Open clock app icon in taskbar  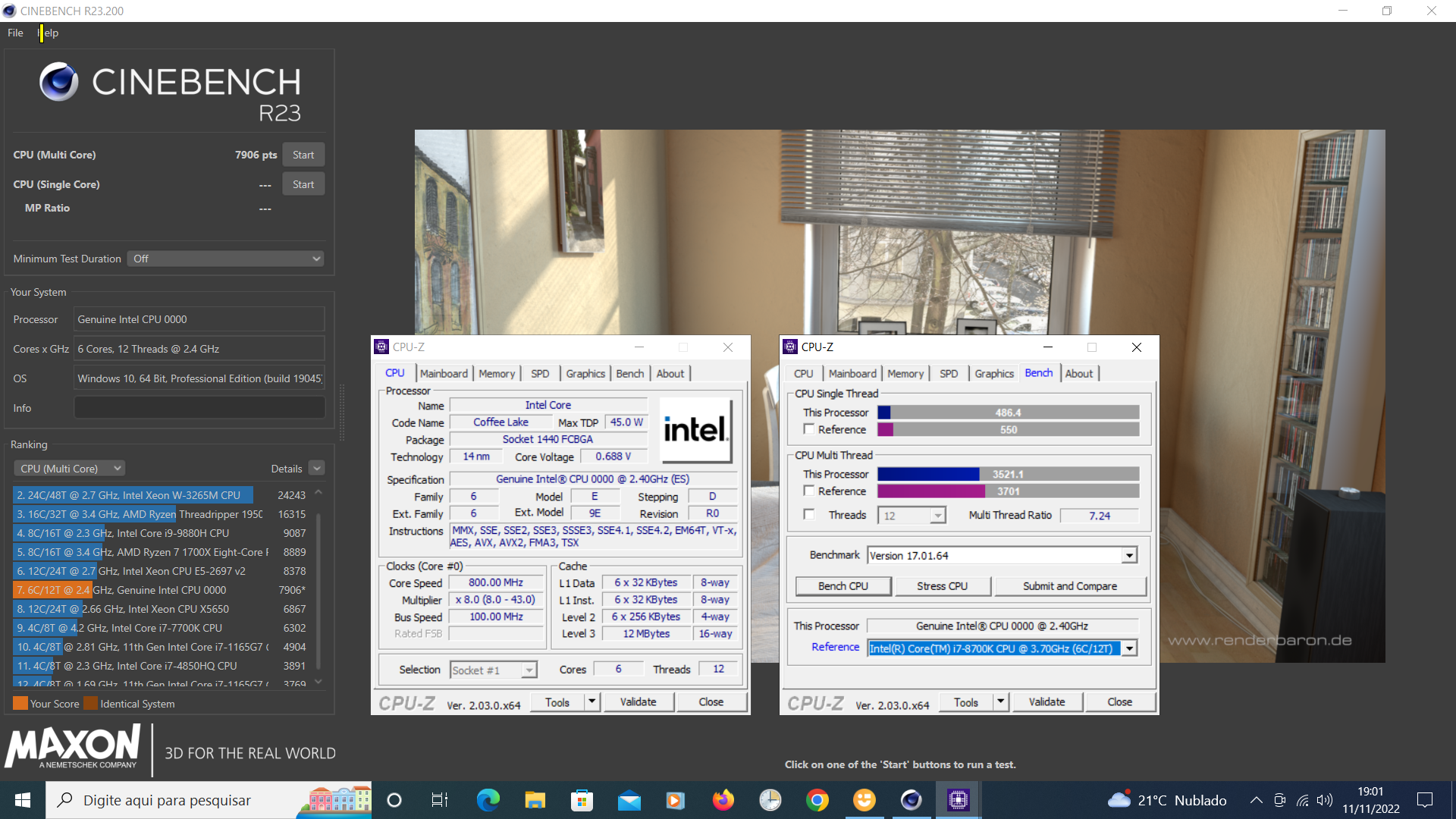point(770,800)
